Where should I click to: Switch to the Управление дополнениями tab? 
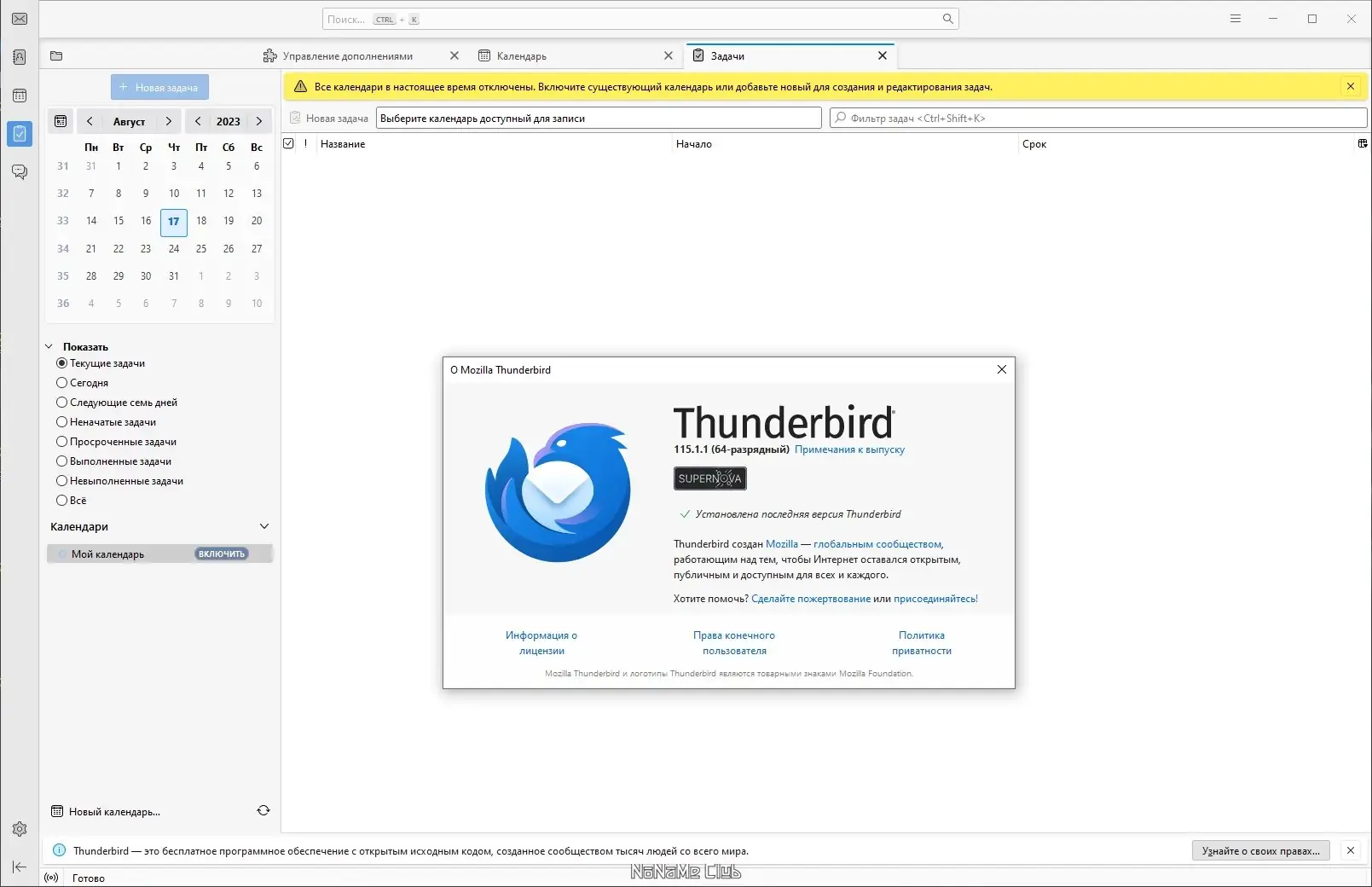(347, 56)
